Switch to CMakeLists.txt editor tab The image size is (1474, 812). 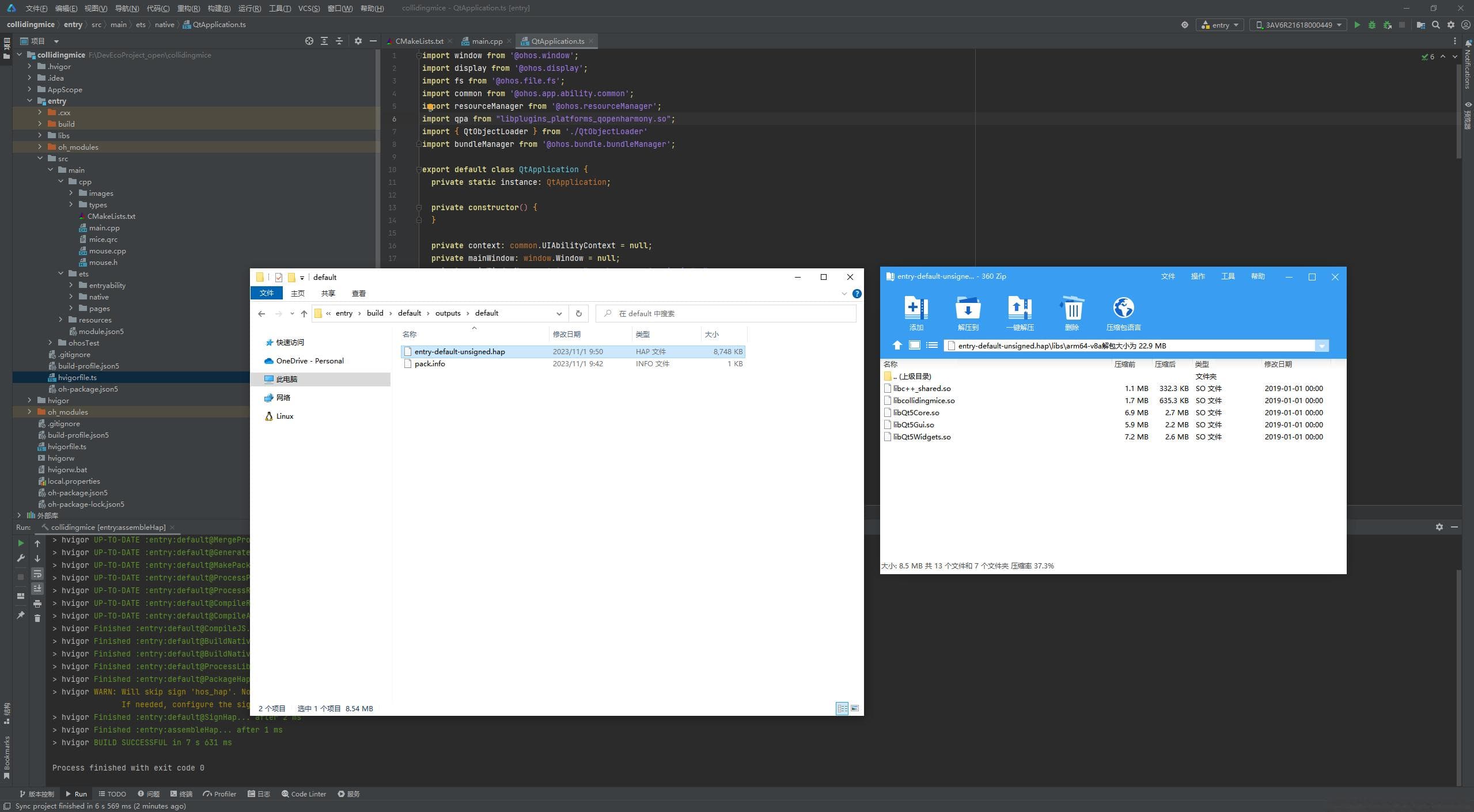[419, 41]
